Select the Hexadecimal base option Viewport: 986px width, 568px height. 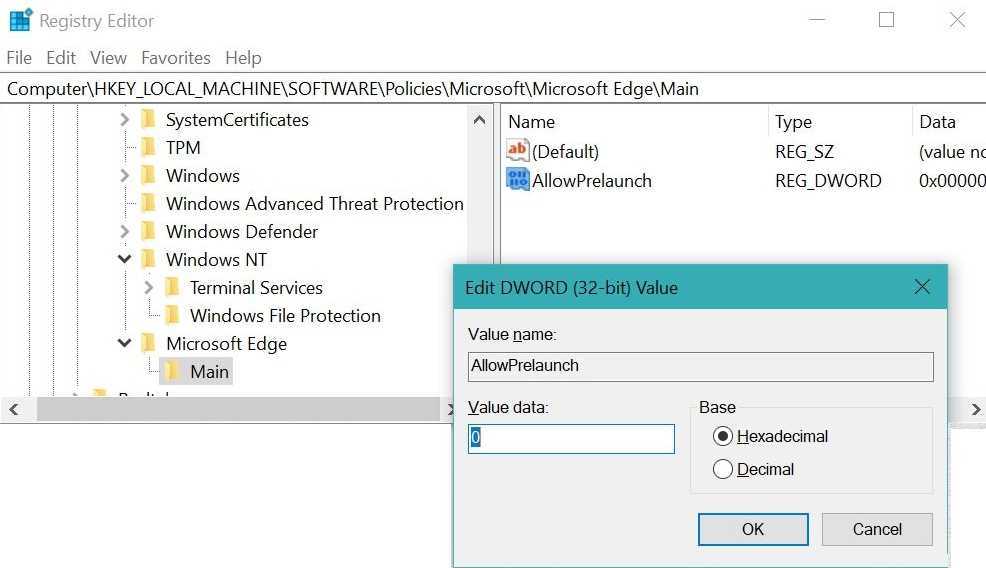(723, 436)
